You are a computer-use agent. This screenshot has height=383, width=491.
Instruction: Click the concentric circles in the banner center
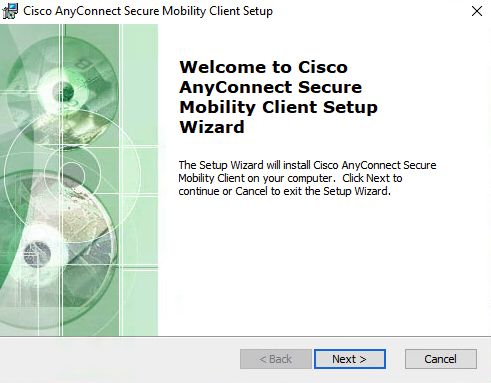(x=72, y=173)
